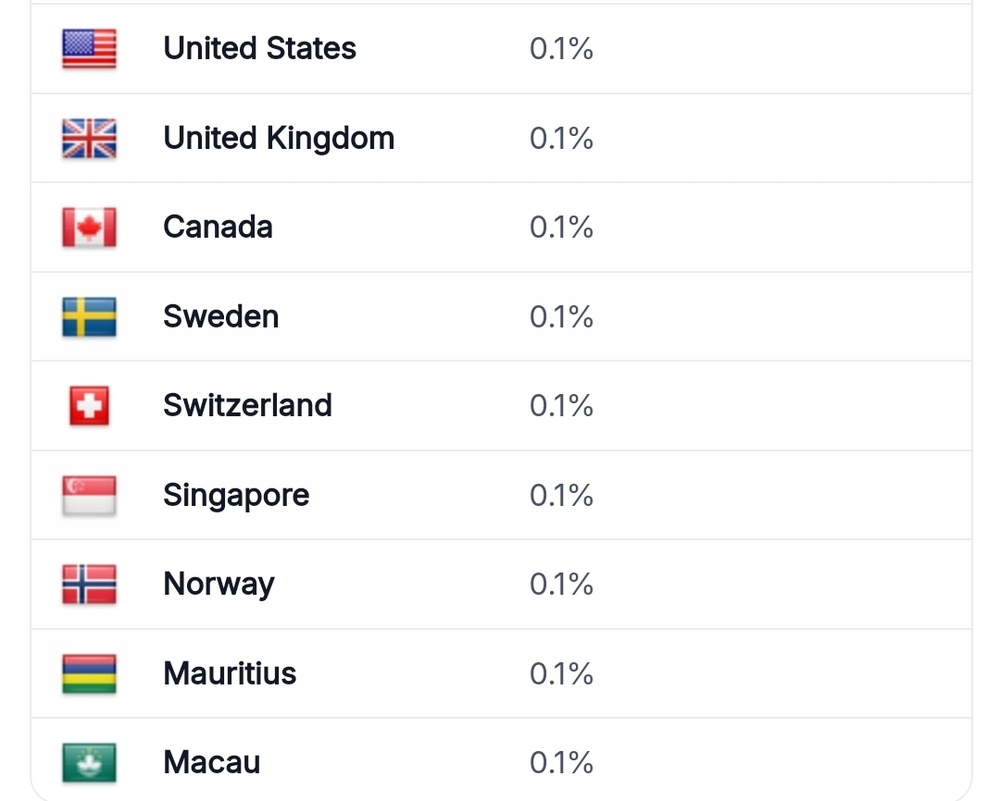This screenshot has height=801, width=1000.
Task: Click the United States flag icon
Action: coord(89,48)
